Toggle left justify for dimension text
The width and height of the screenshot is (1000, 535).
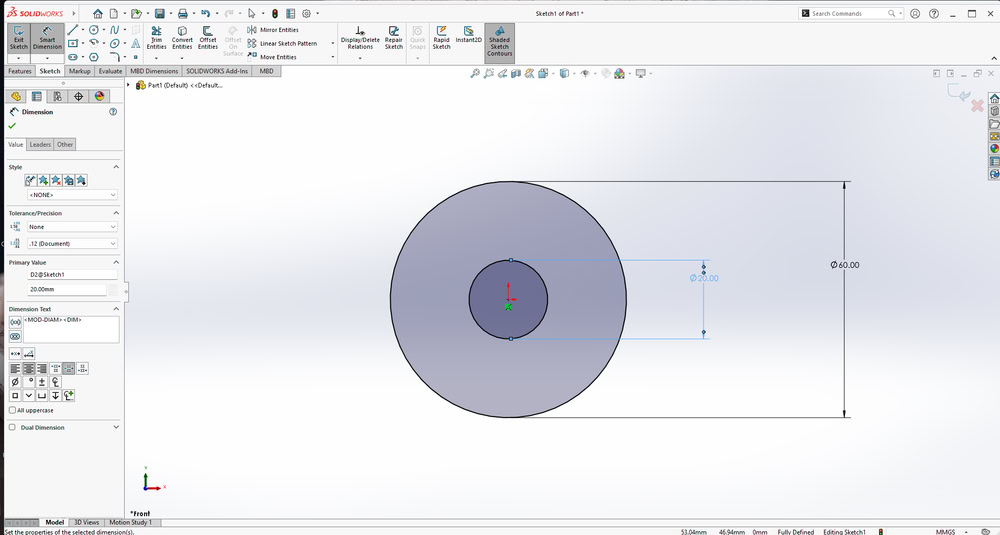click(x=15, y=368)
